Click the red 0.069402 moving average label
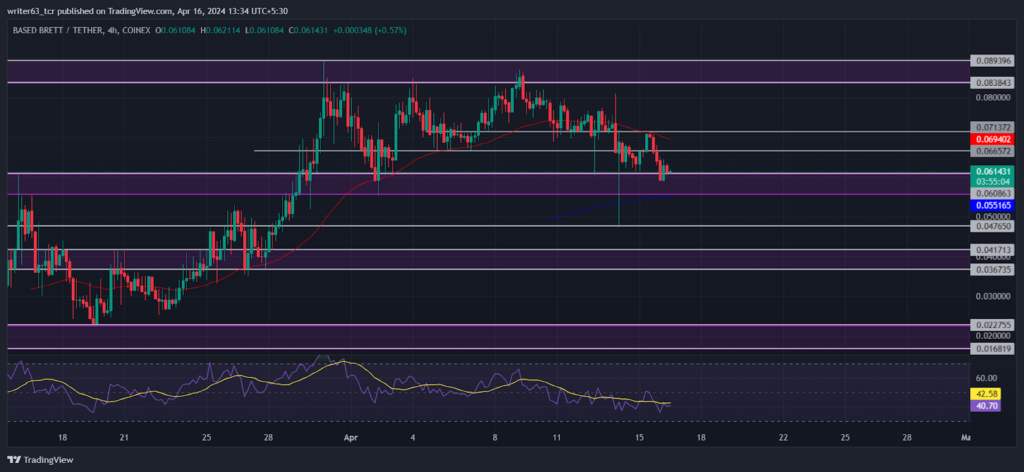Viewport: 1024px width, 472px height. (994, 139)
